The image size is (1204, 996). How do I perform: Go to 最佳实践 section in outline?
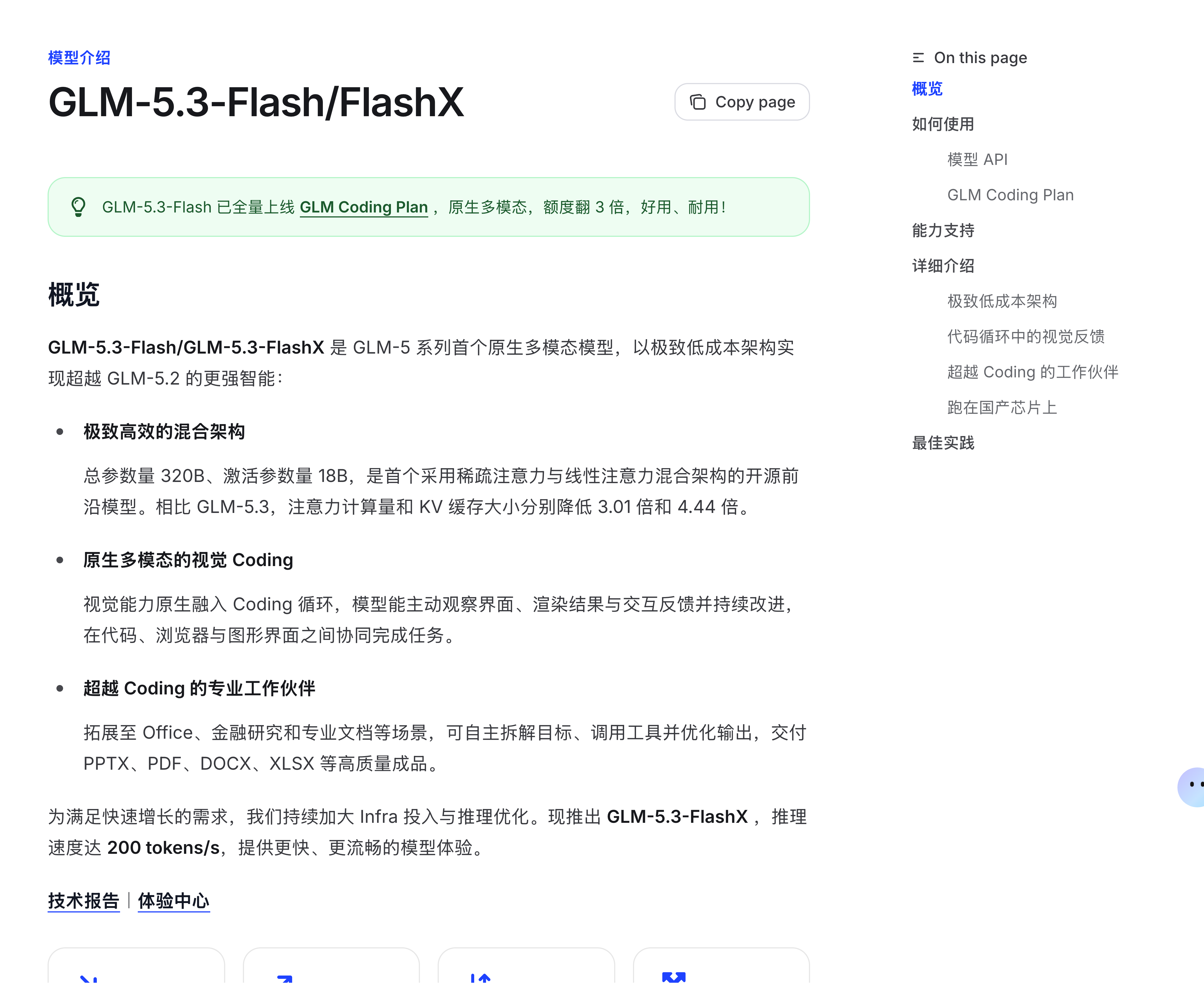click(943, 443)
